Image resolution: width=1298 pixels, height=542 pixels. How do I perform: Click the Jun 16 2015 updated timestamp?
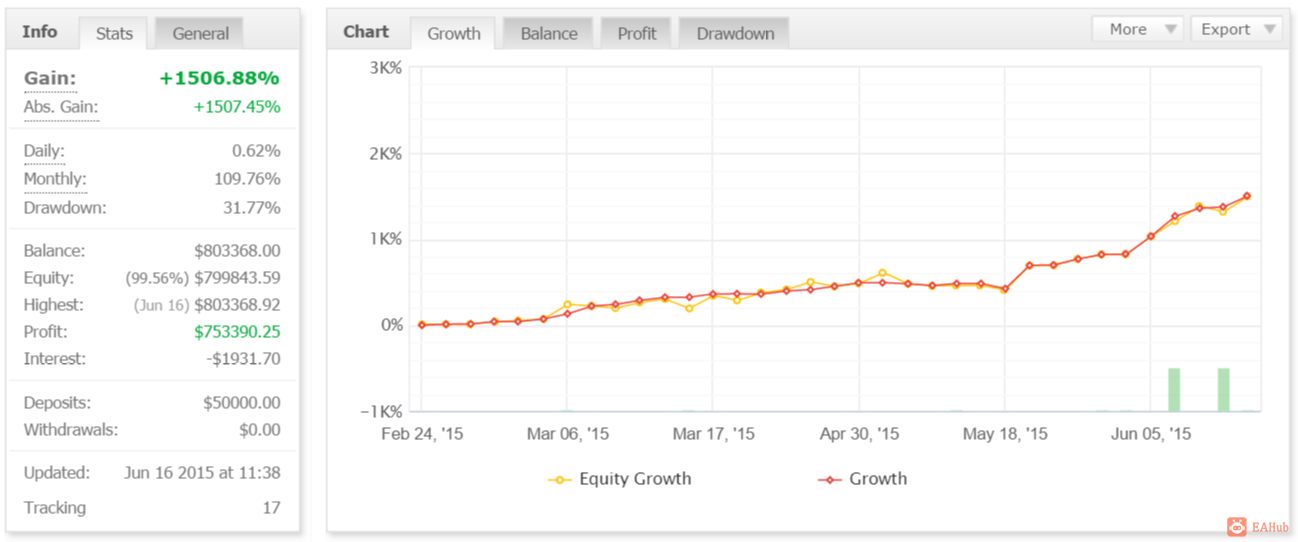[x=202, y=473]
